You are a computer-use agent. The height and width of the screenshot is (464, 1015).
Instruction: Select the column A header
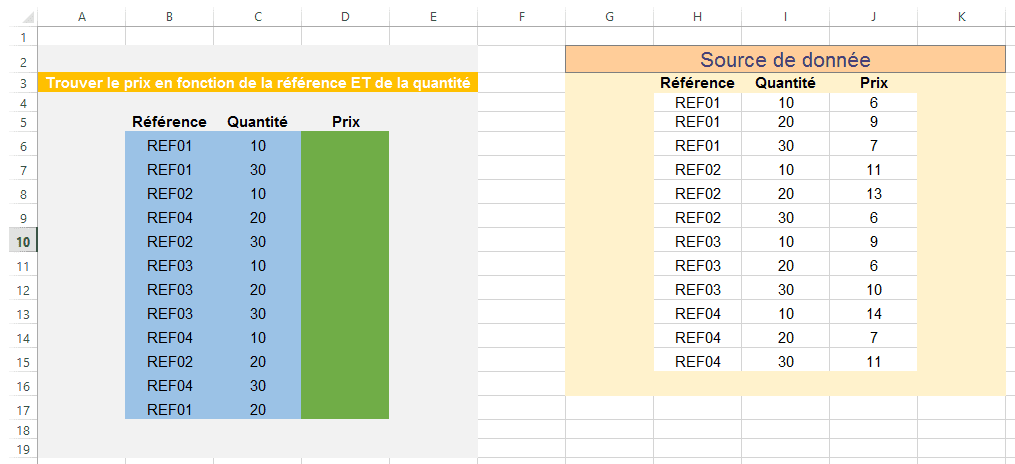(x=81, y=17)
